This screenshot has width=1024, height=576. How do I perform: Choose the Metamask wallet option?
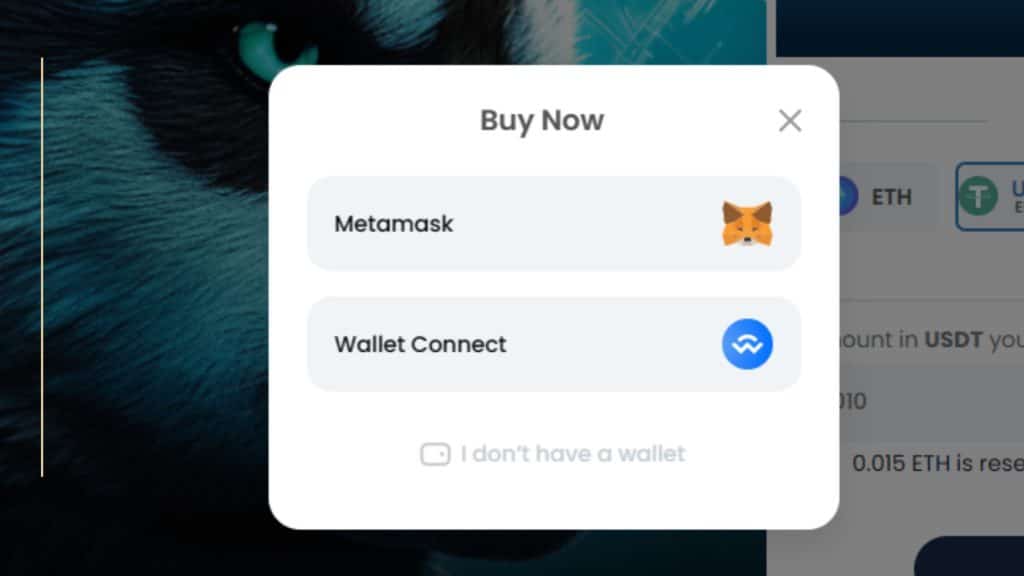click(554, 223)
